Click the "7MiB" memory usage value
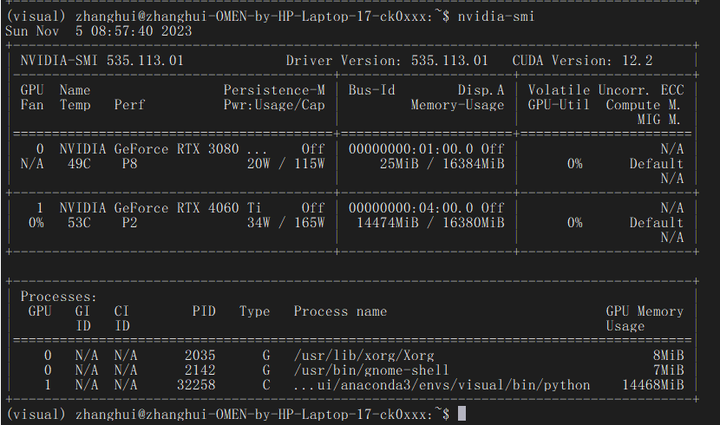Screen dimensions: 720x425 click(669, 370)
